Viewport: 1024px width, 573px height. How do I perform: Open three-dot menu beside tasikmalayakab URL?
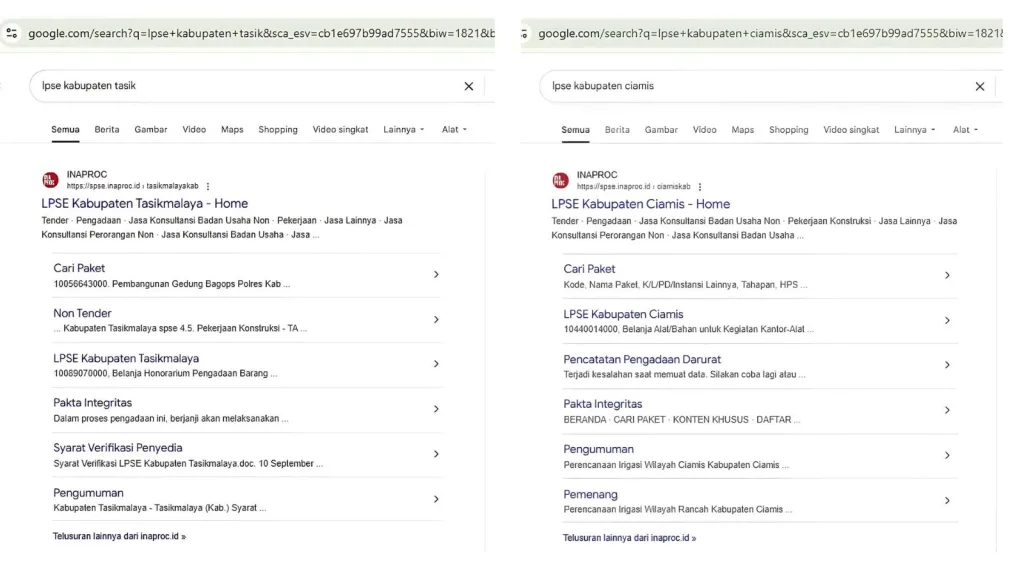click(x=208, y=186)
